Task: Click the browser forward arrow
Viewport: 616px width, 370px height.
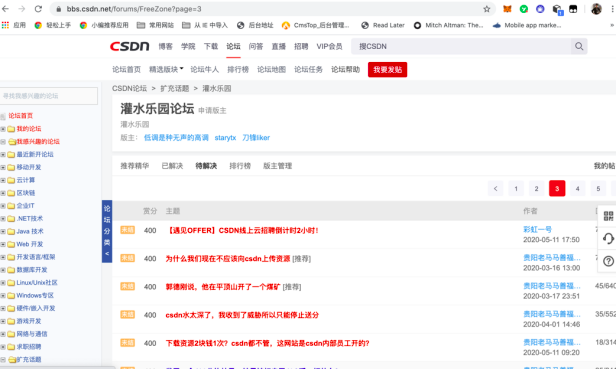Action: 22,9
